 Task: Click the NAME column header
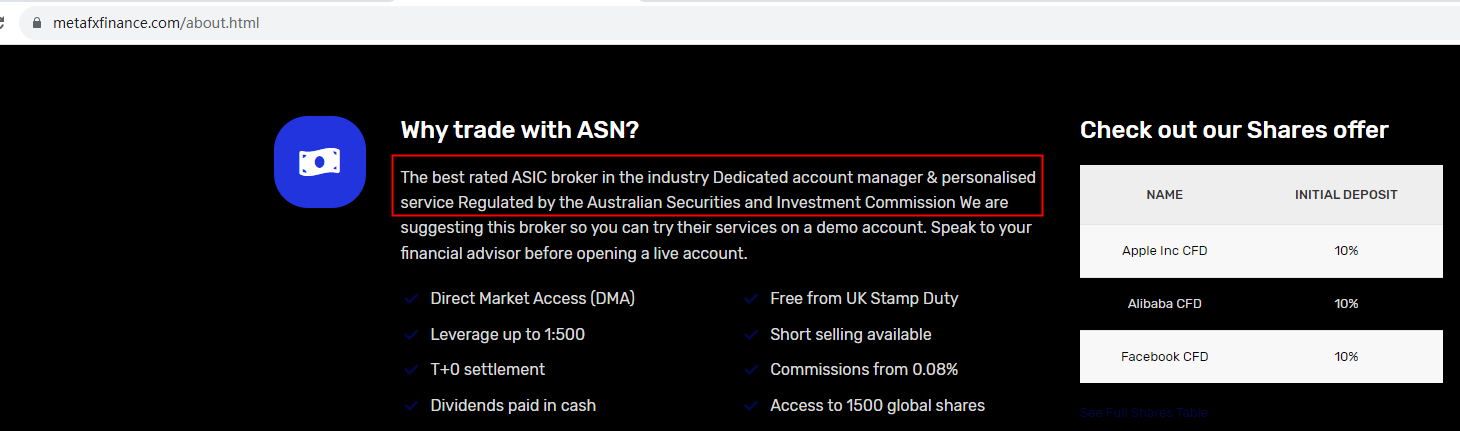coord(1164,195)
